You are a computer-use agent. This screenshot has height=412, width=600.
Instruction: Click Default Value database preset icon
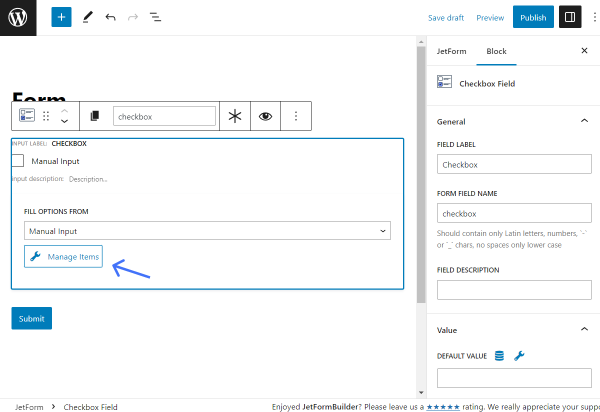tap(499, 356)
